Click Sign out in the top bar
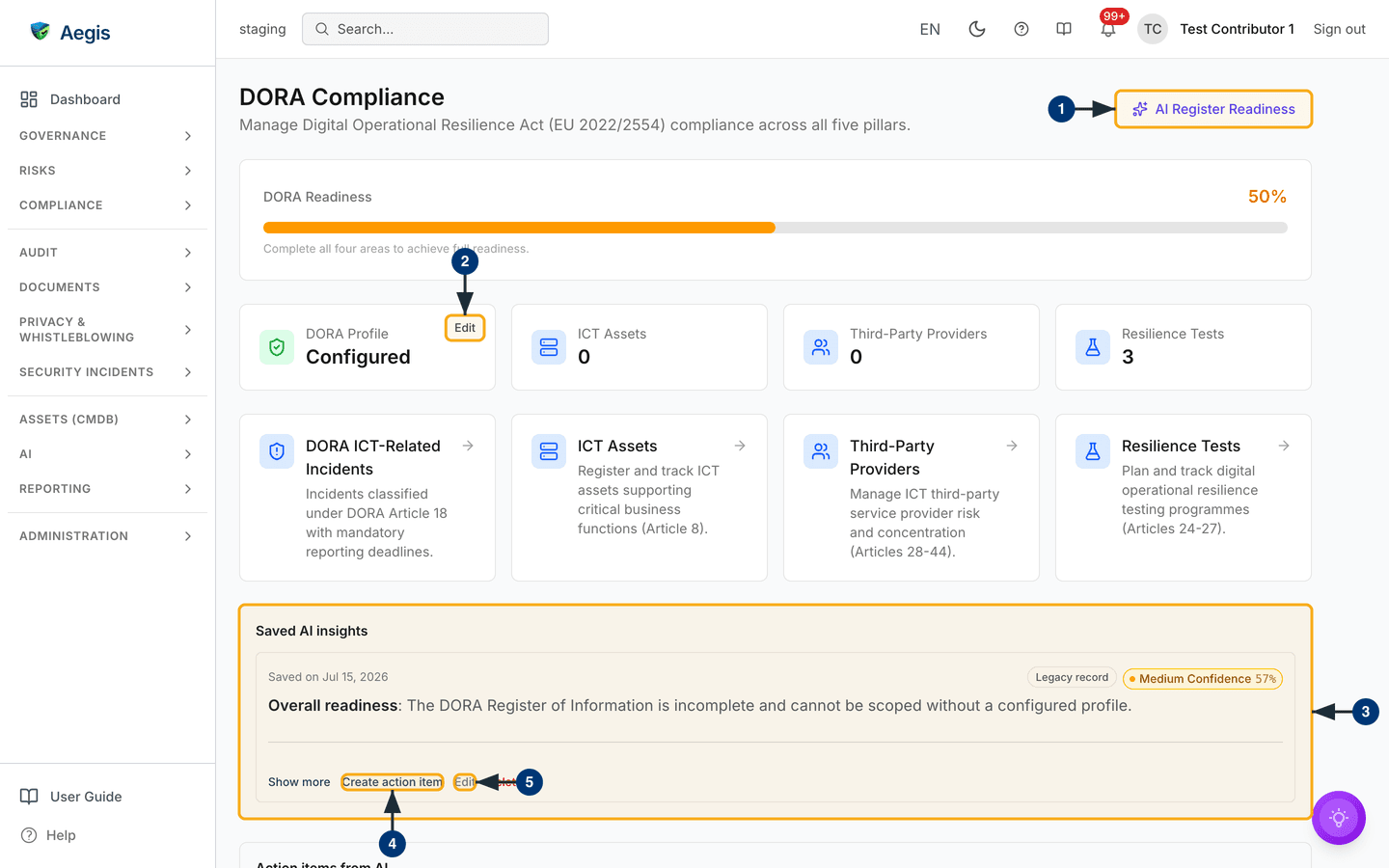Screen dimensions: 1389x868 [1339, 29]
